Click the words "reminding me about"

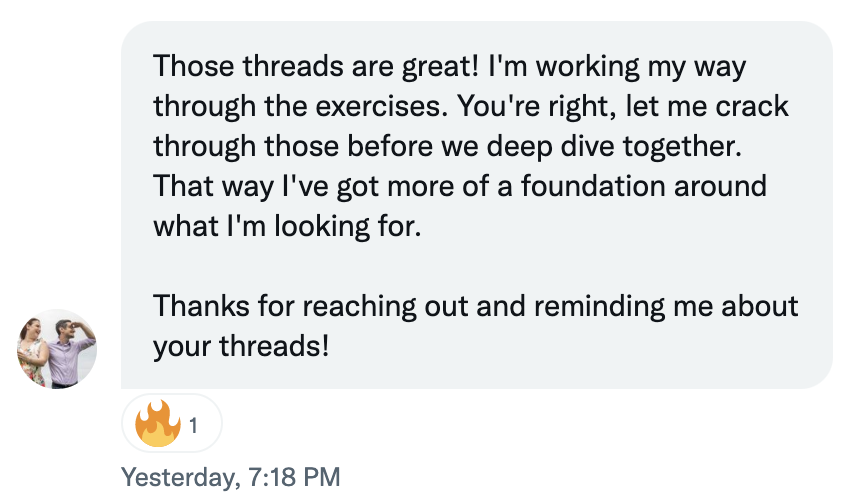[666, 306]
